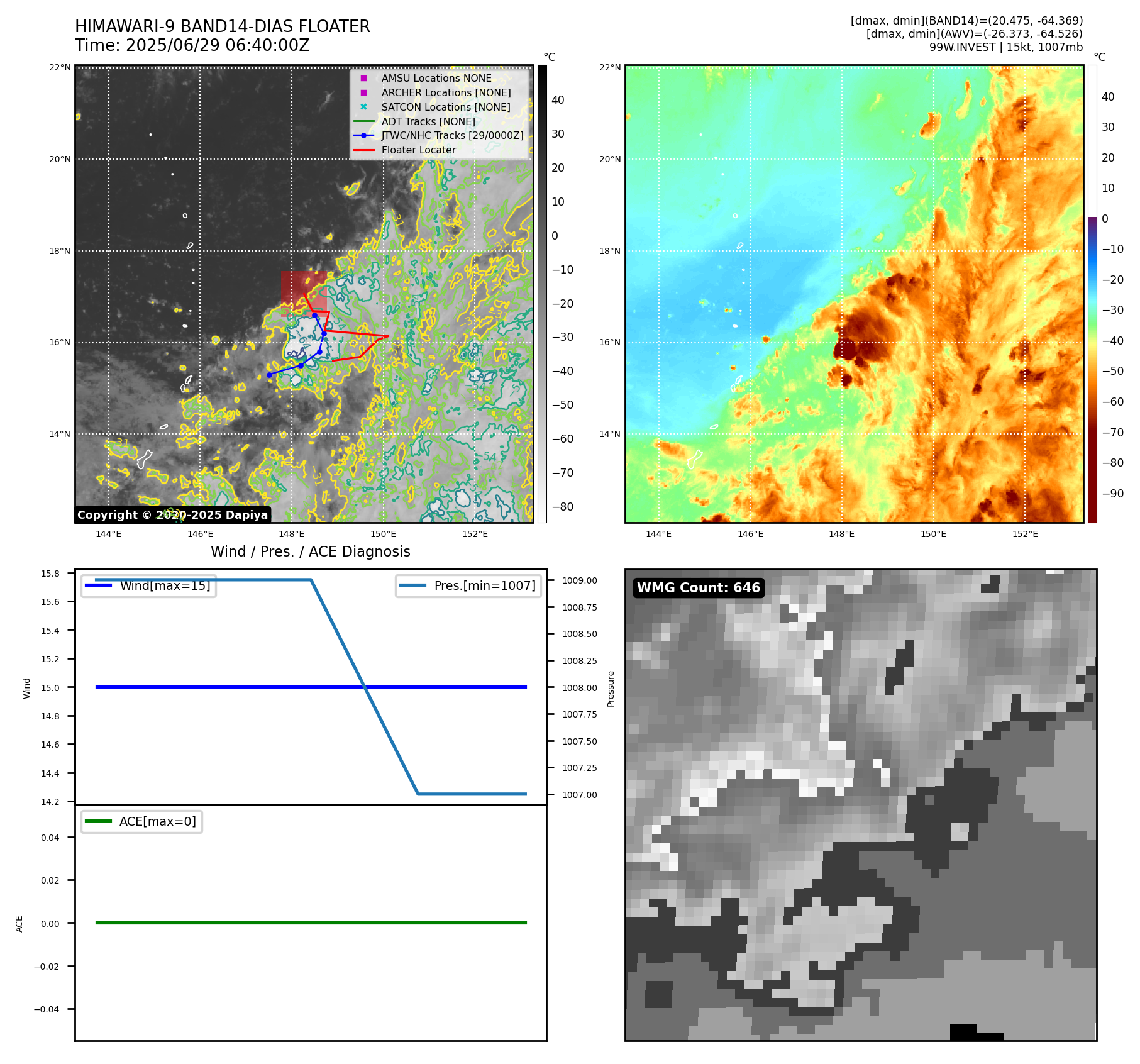Image resolution: width=1140 pixels, height=1064 pixels.
Task: Click the AMSU Locations magenta square marker
Action: click(363, 78)
